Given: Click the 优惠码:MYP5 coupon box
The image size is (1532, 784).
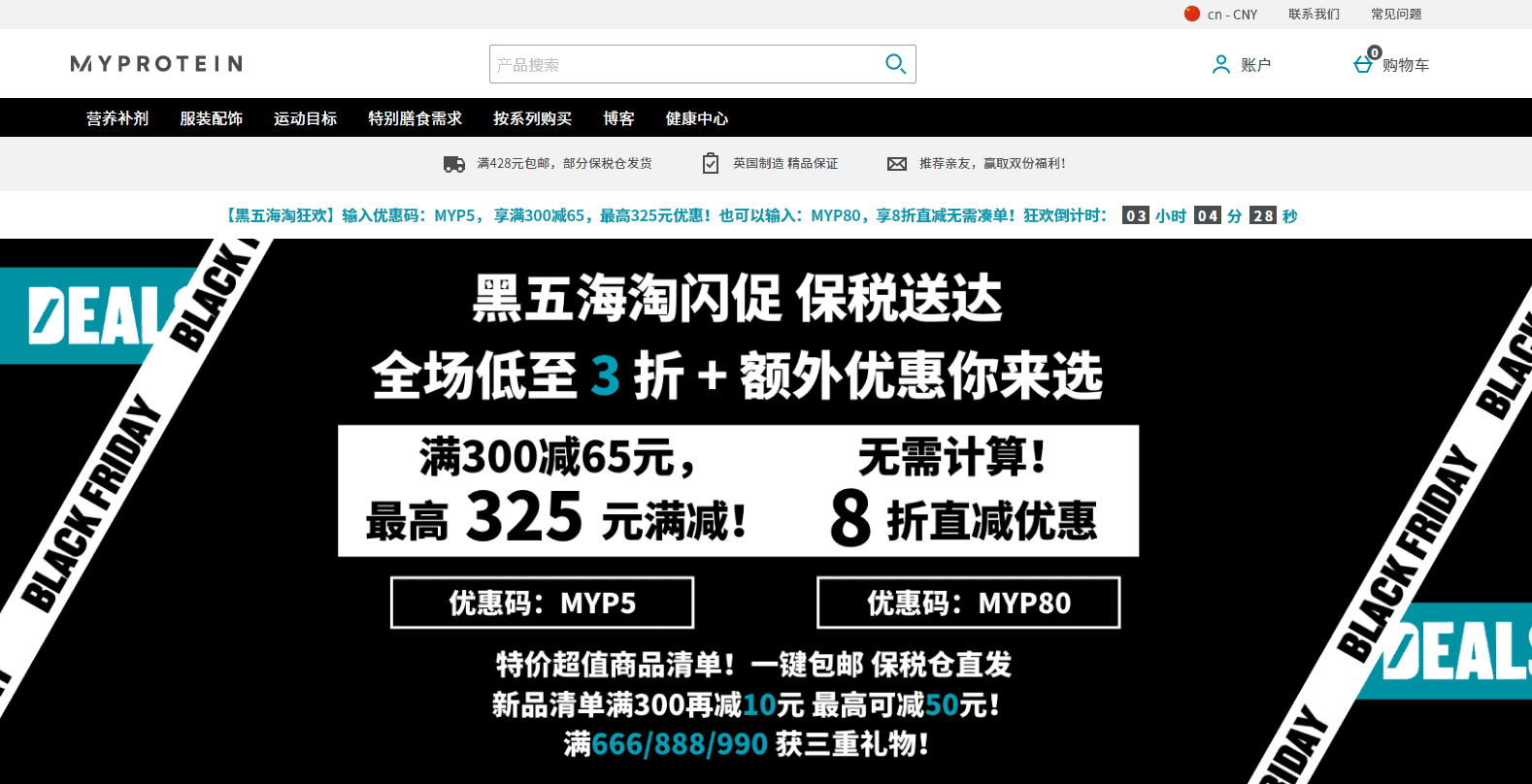Looking at the screenshot, I should (542, 603).
